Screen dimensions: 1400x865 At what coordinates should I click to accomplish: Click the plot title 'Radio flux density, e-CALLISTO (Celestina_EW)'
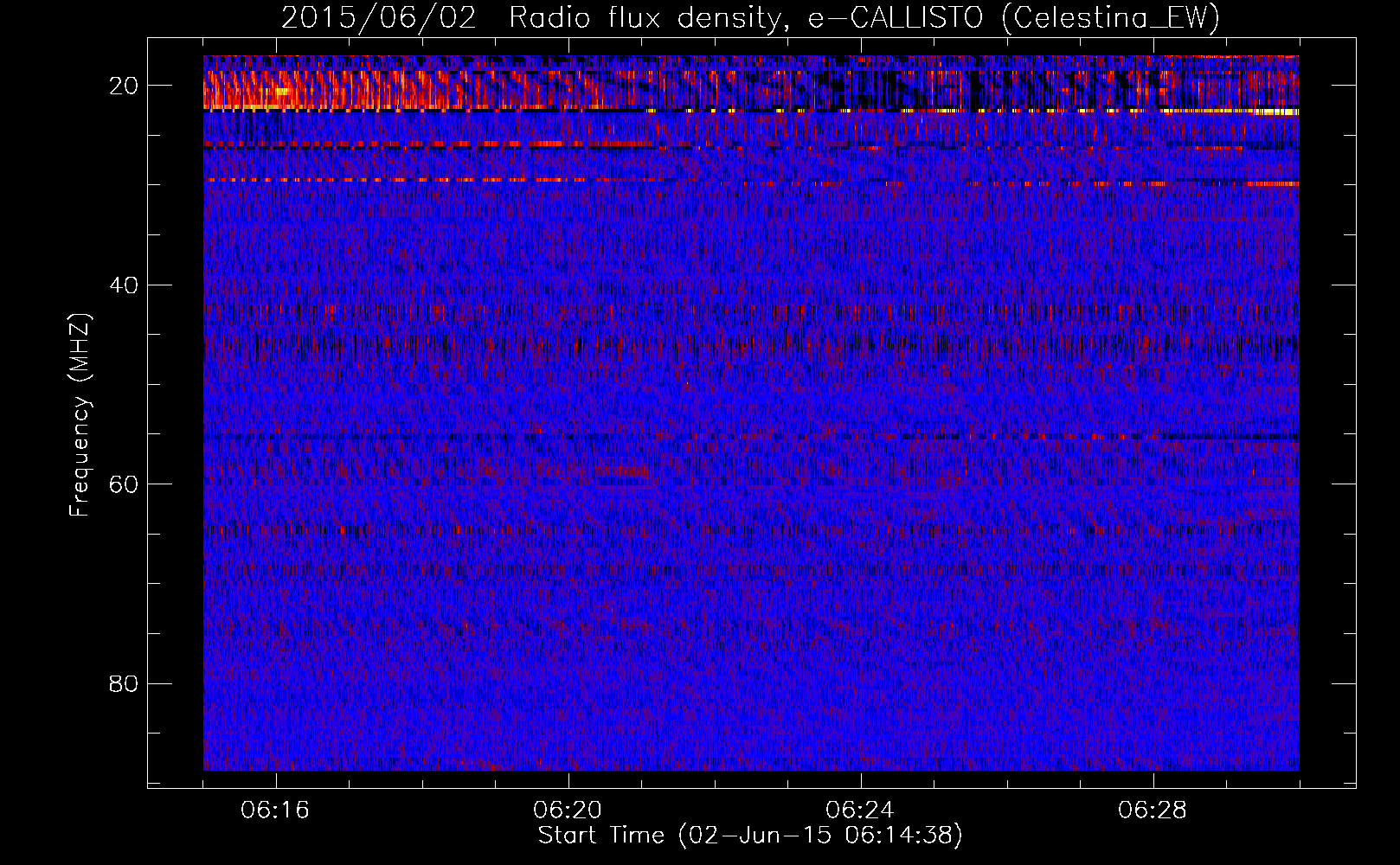pos(864,17)
